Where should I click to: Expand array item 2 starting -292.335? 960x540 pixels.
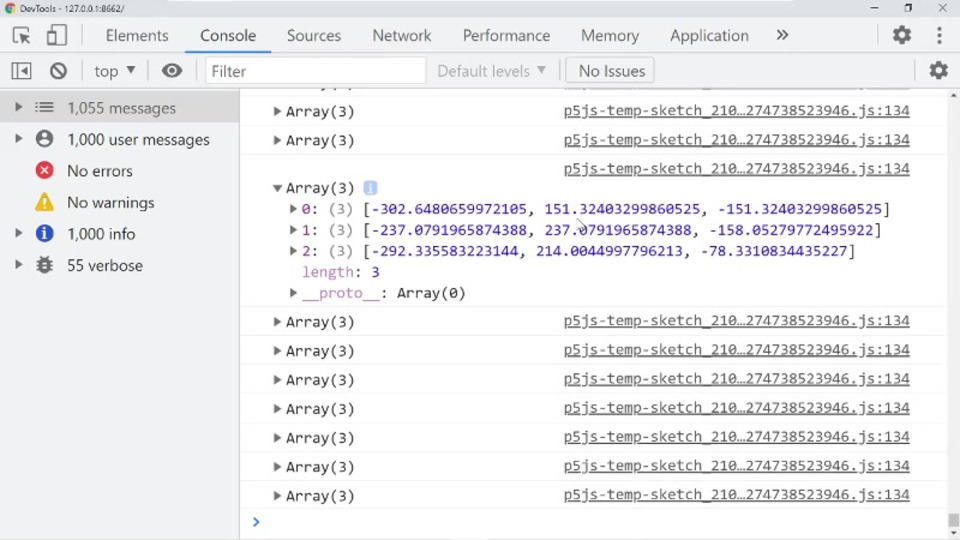[x=293, y=250]
